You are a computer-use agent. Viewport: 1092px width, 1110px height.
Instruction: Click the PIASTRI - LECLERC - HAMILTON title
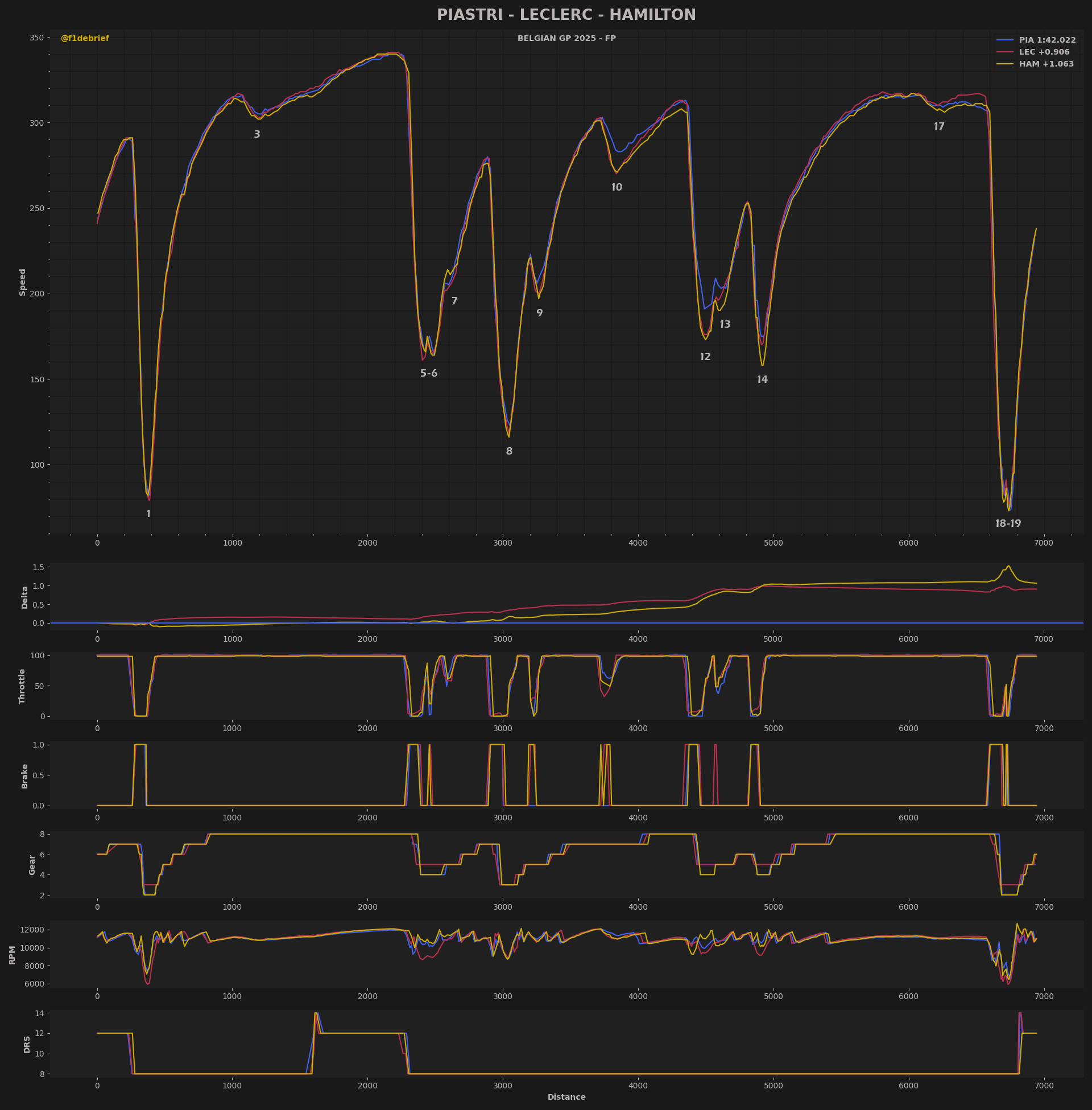[566, 15]
